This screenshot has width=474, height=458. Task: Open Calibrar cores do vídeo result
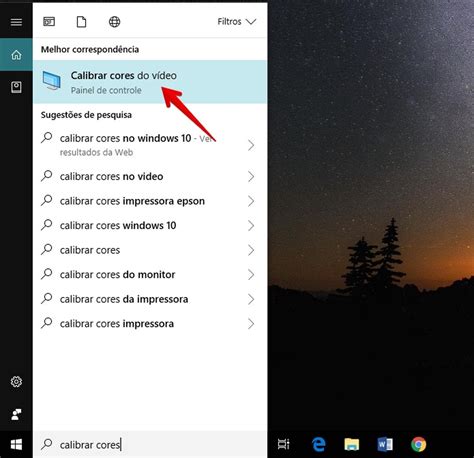(150, 82)
